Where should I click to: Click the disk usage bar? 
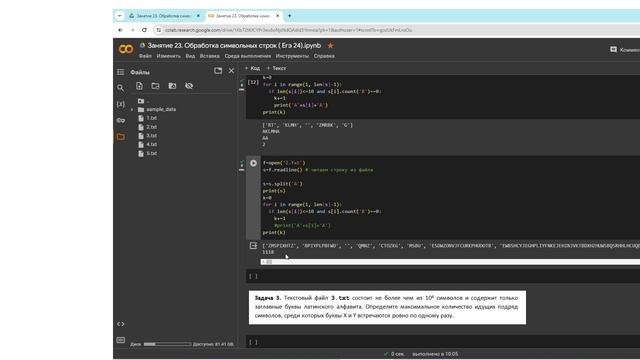pos(167,344)
